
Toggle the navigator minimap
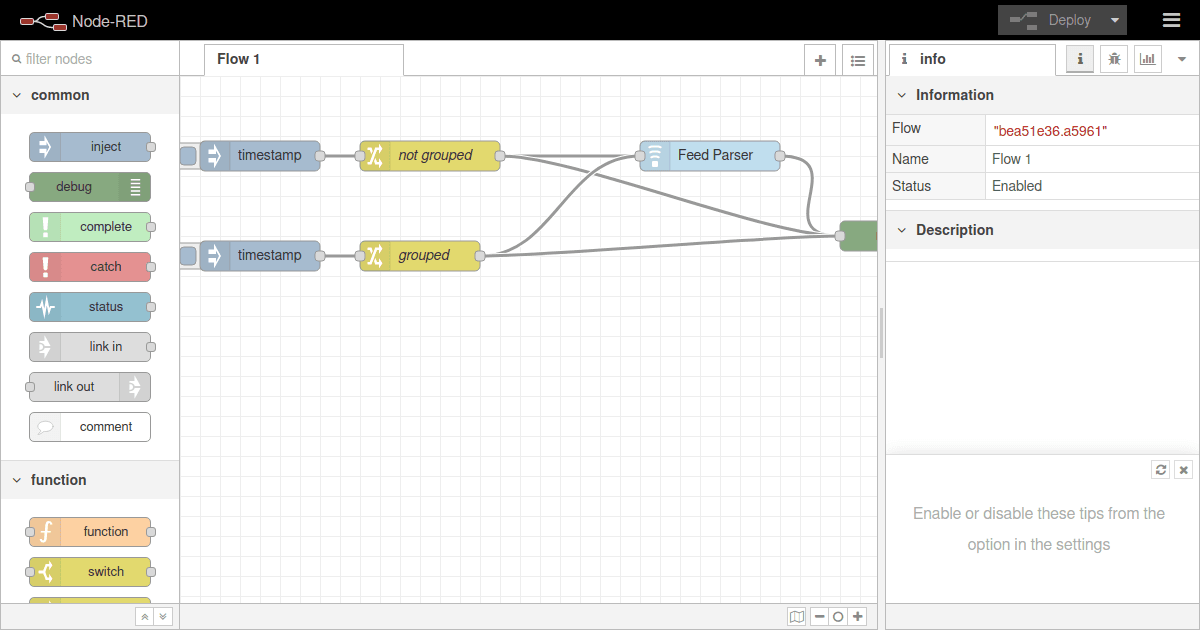click(796, 616)
